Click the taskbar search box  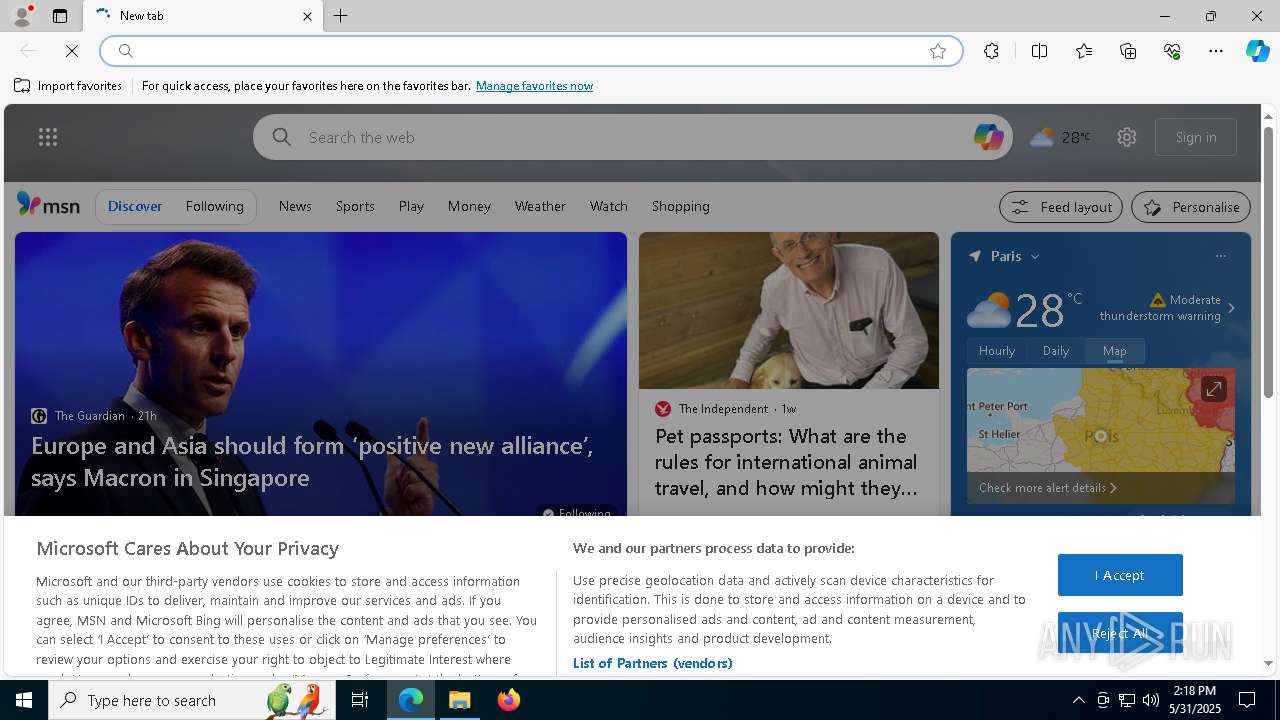point(192,700)
